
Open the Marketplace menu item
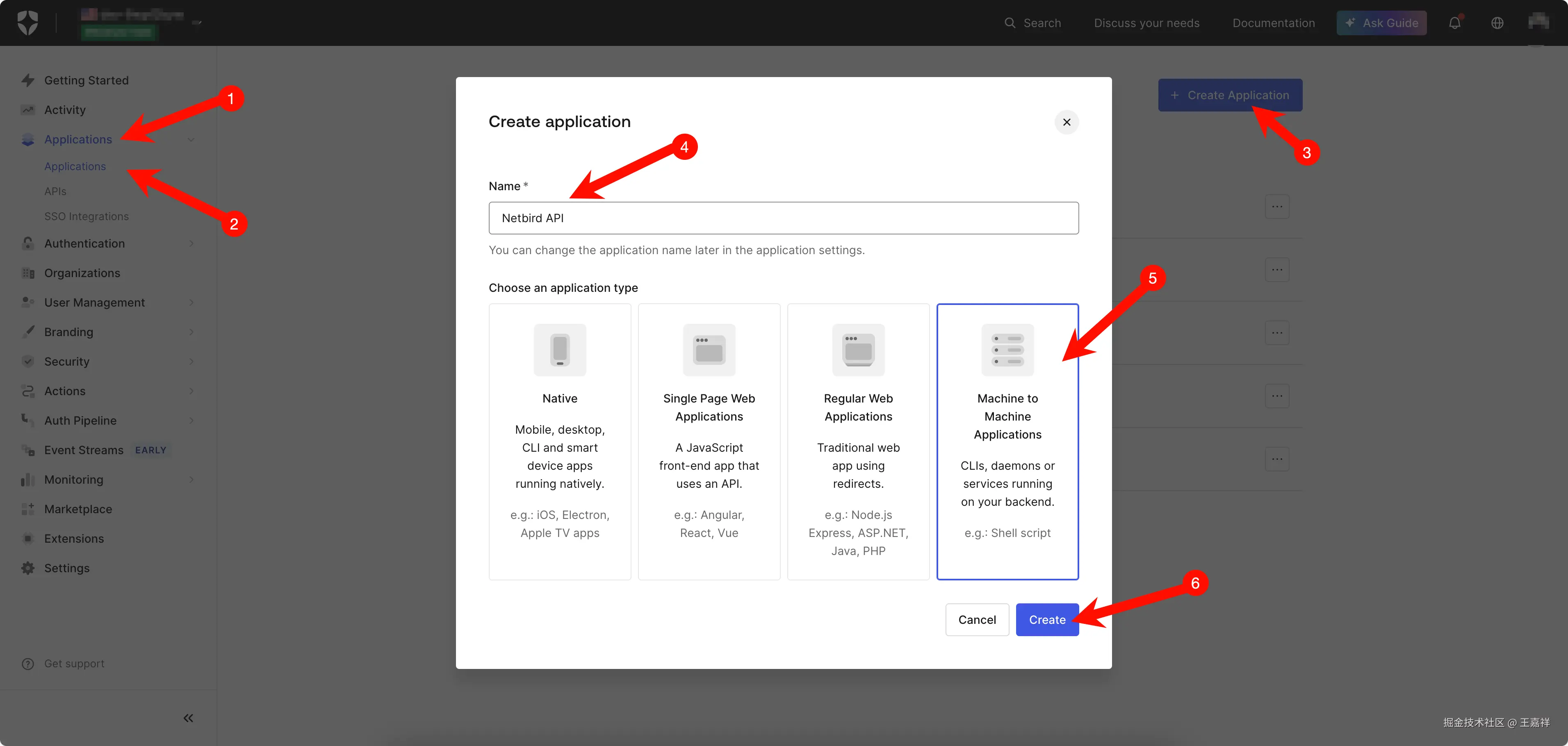78,509
